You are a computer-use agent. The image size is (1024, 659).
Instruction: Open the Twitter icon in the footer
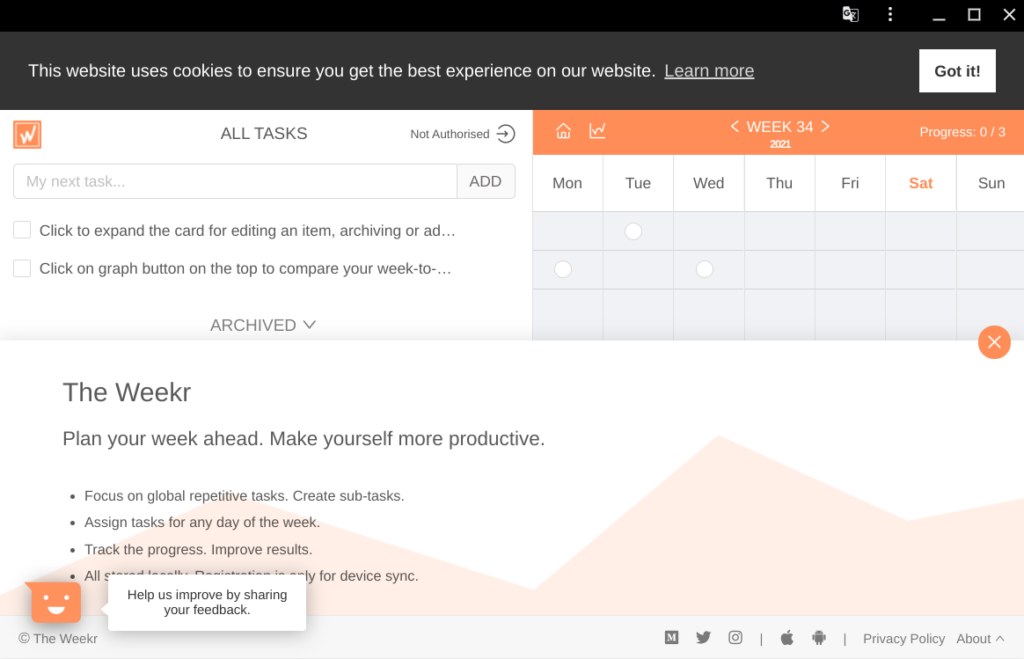[703, 637]
